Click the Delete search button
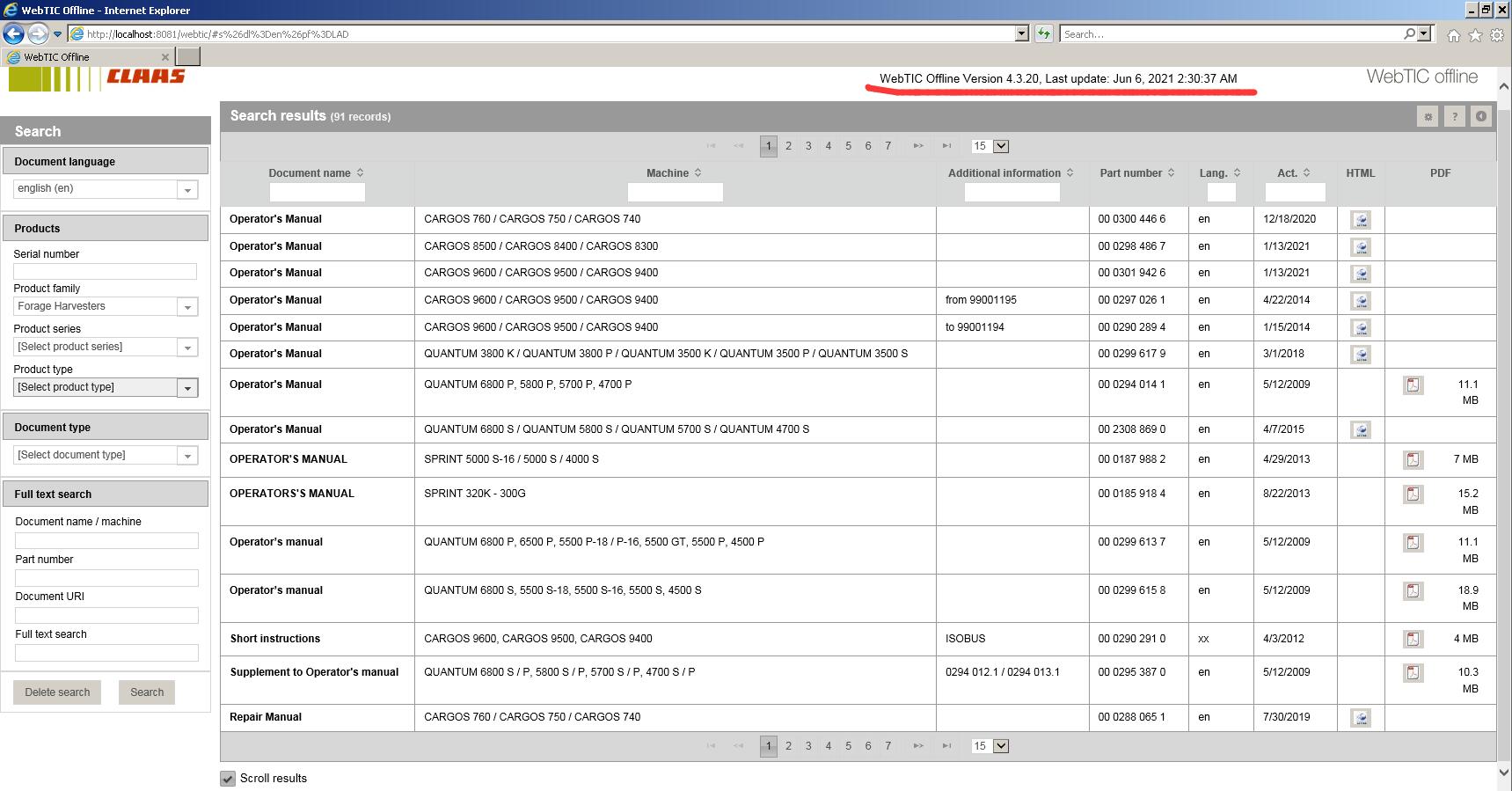 click(57, 692)
